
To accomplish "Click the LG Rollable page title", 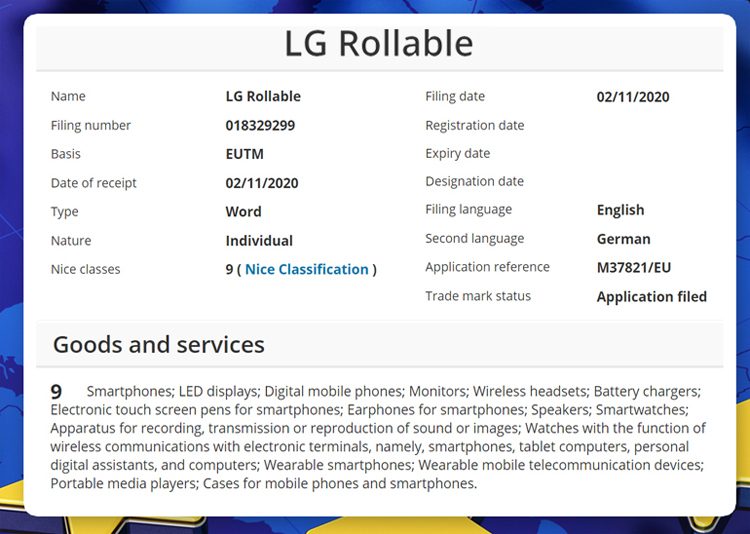I will point(379,44).
